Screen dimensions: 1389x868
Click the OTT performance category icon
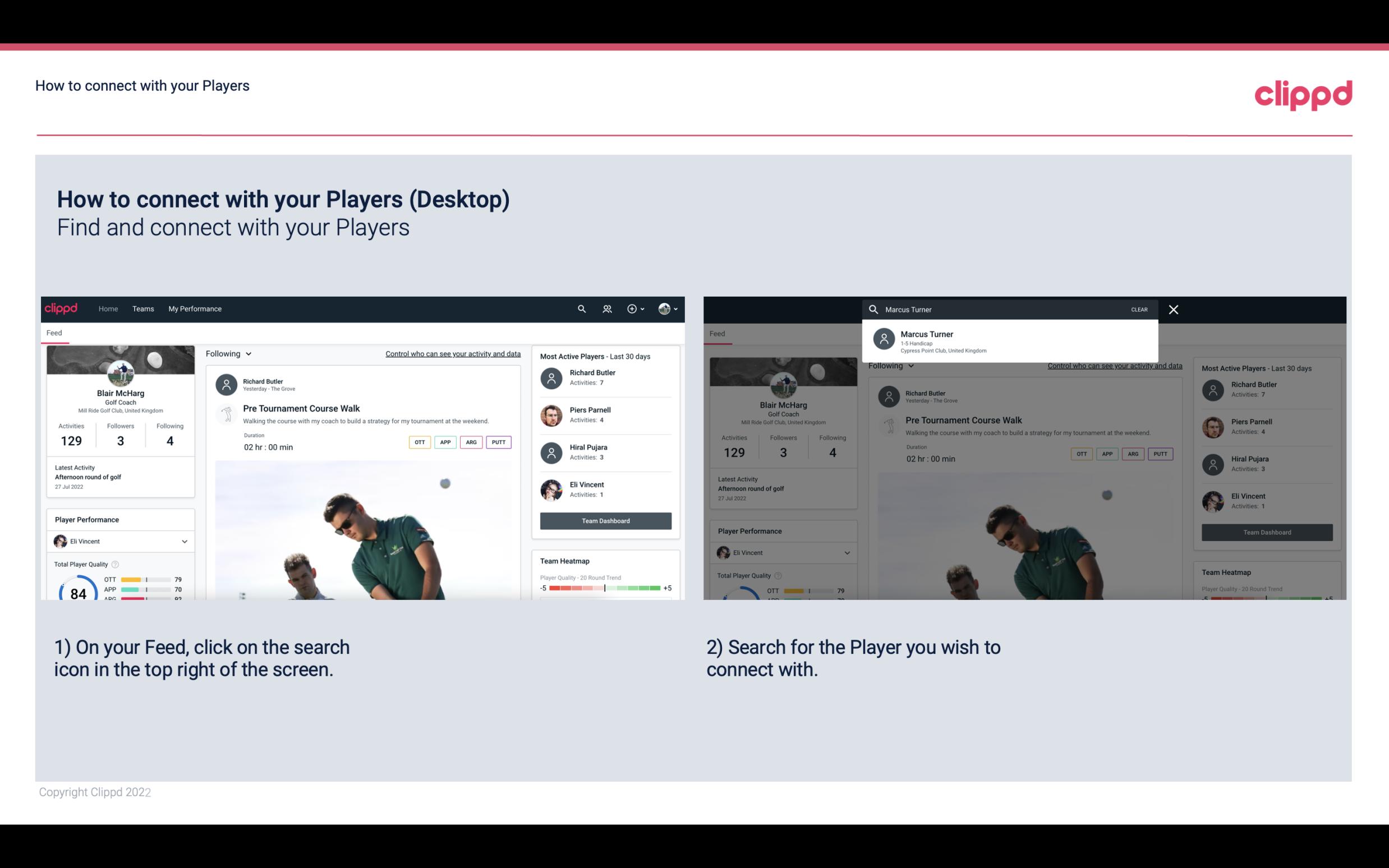point(418,442)
